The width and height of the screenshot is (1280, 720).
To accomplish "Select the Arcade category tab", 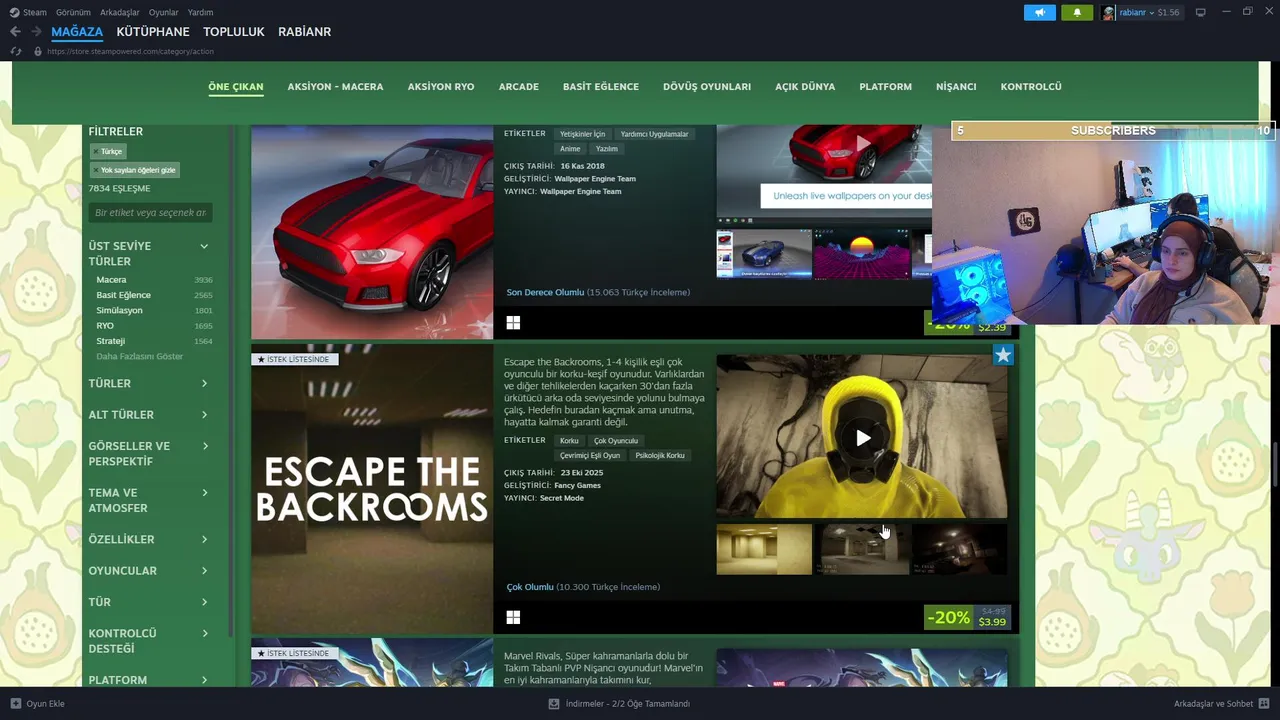I will click(x=519, y=87).
